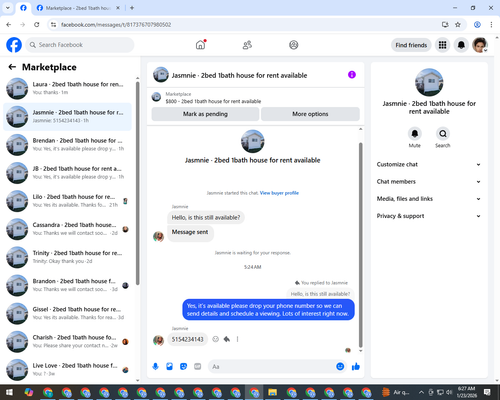
Task: Open the account profile picture menu
Action: tap(480, 45)
